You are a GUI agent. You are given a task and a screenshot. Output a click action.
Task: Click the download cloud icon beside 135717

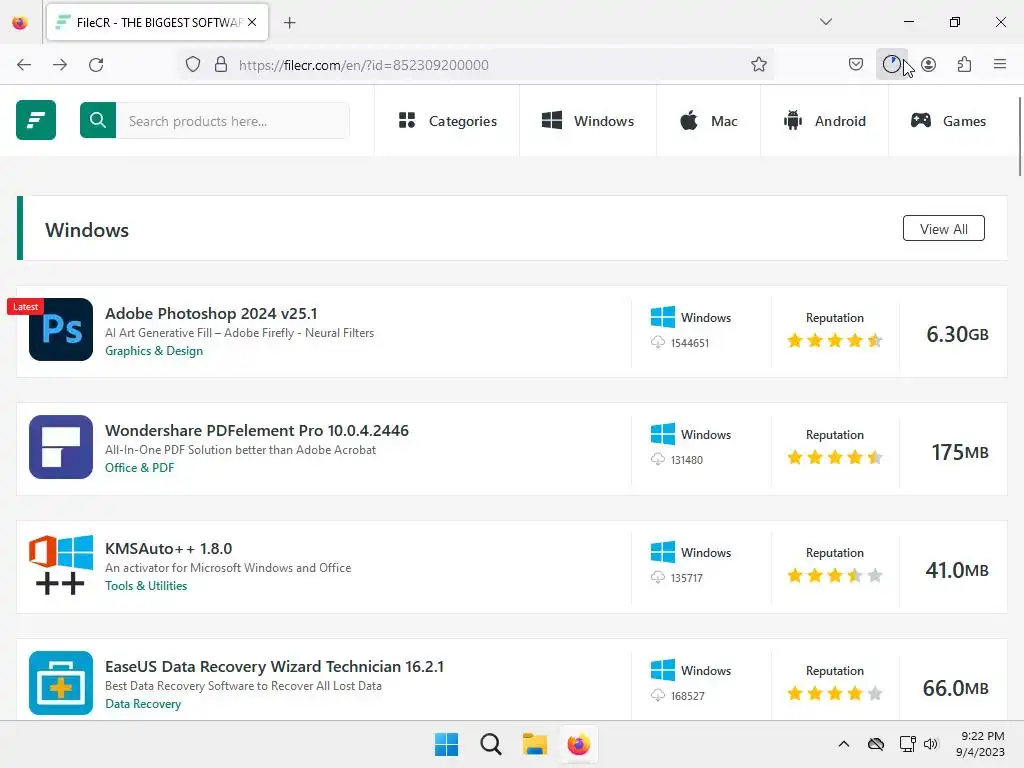[x=658, y=577]
